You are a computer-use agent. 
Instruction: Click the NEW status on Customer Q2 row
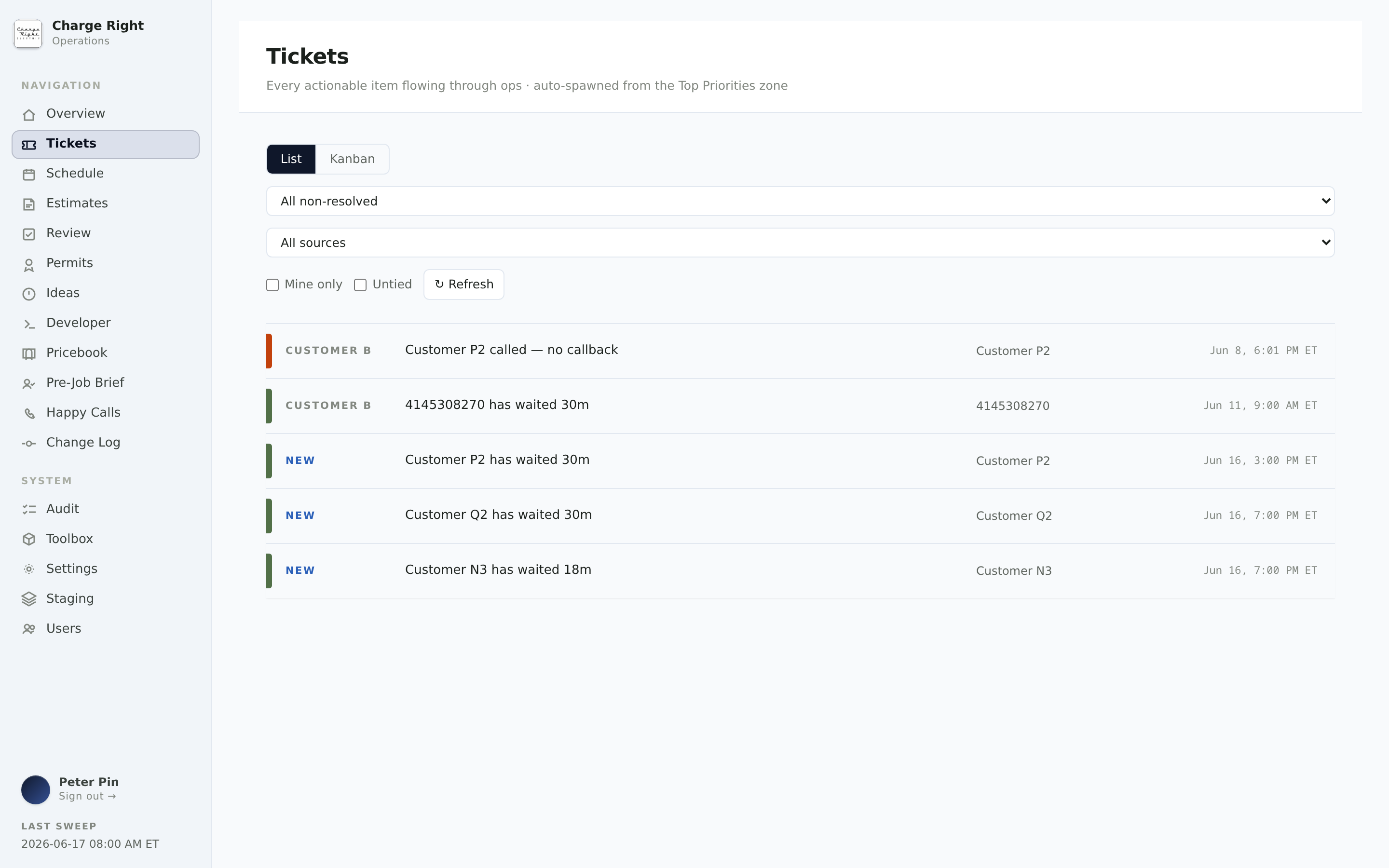300,515
